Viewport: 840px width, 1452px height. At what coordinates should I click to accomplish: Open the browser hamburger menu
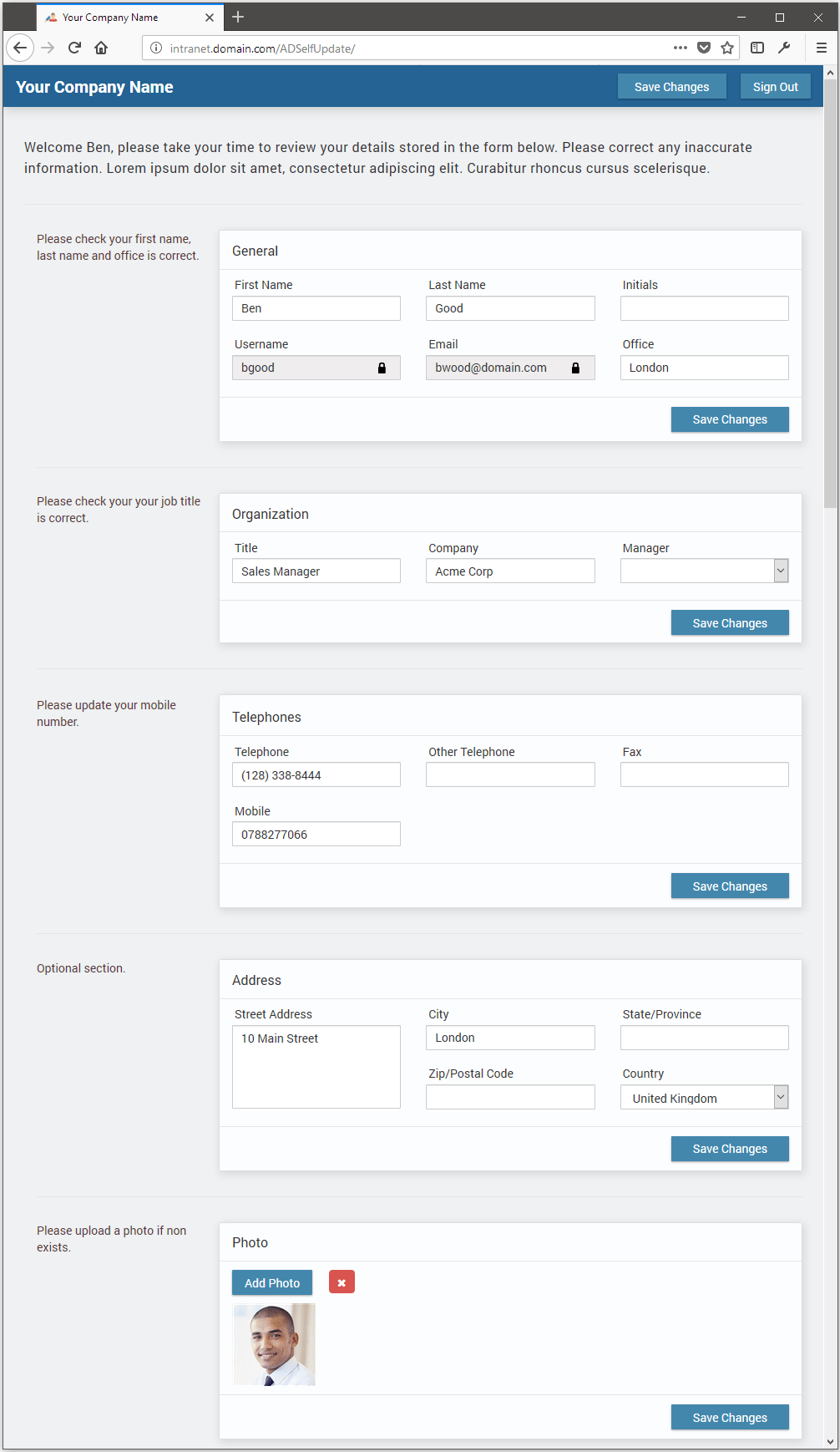pyautogui.click(x=822, y=48)
